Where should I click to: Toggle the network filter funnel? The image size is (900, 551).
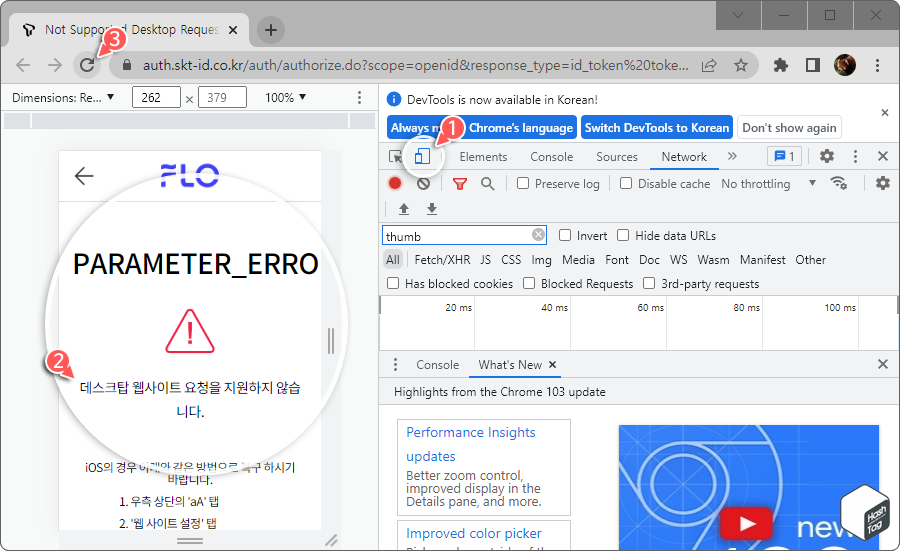coord(460,184)
